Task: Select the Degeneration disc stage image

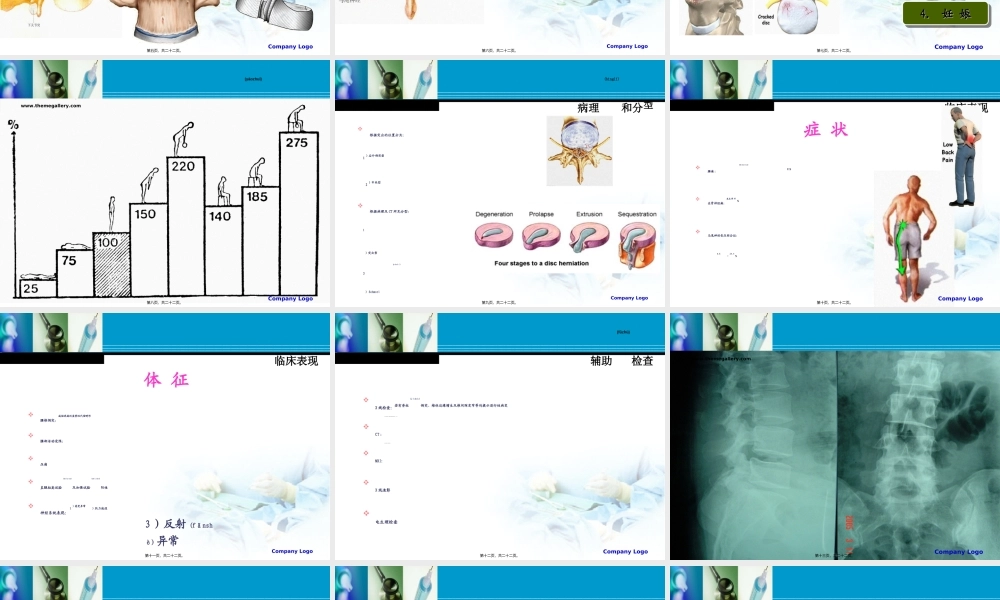Action: click(494, 236)
